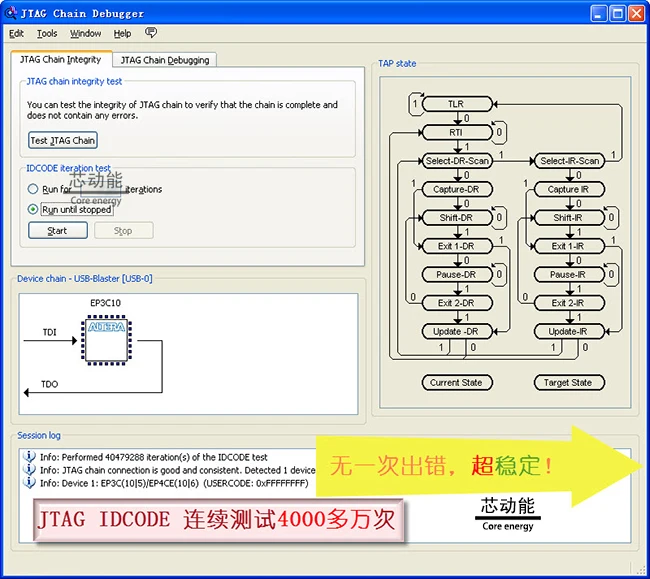Screen dimensions: 650x579
Task: Select the RTI state in TAP diagram
Action: click(457, 133)
